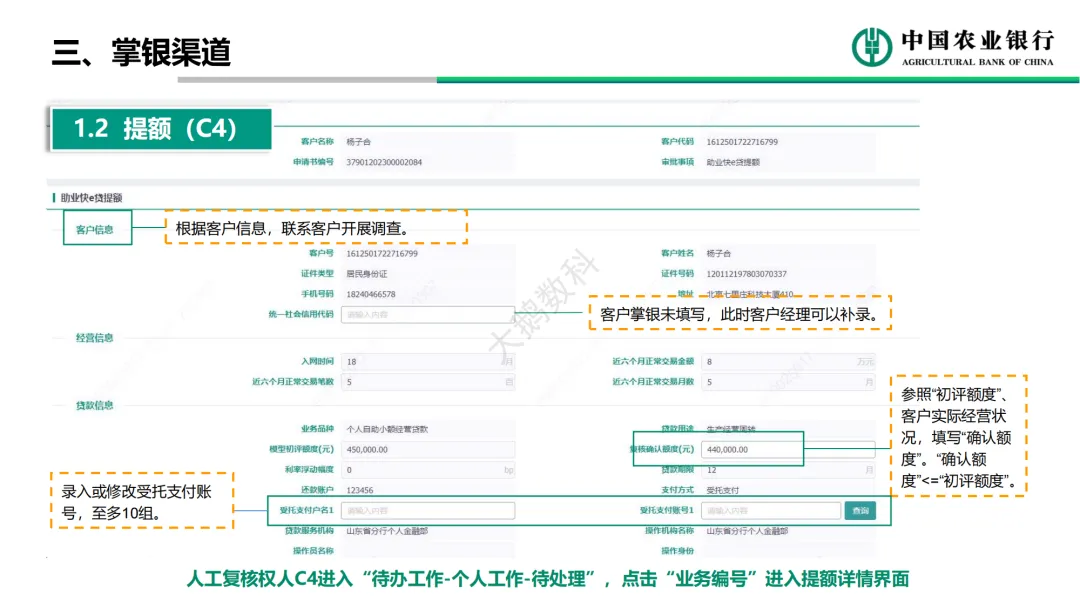Image resolution: width=1080 pixels, height=608 pixels.
Task: Go to the 贷款信息 section heading
Action: 95,406
